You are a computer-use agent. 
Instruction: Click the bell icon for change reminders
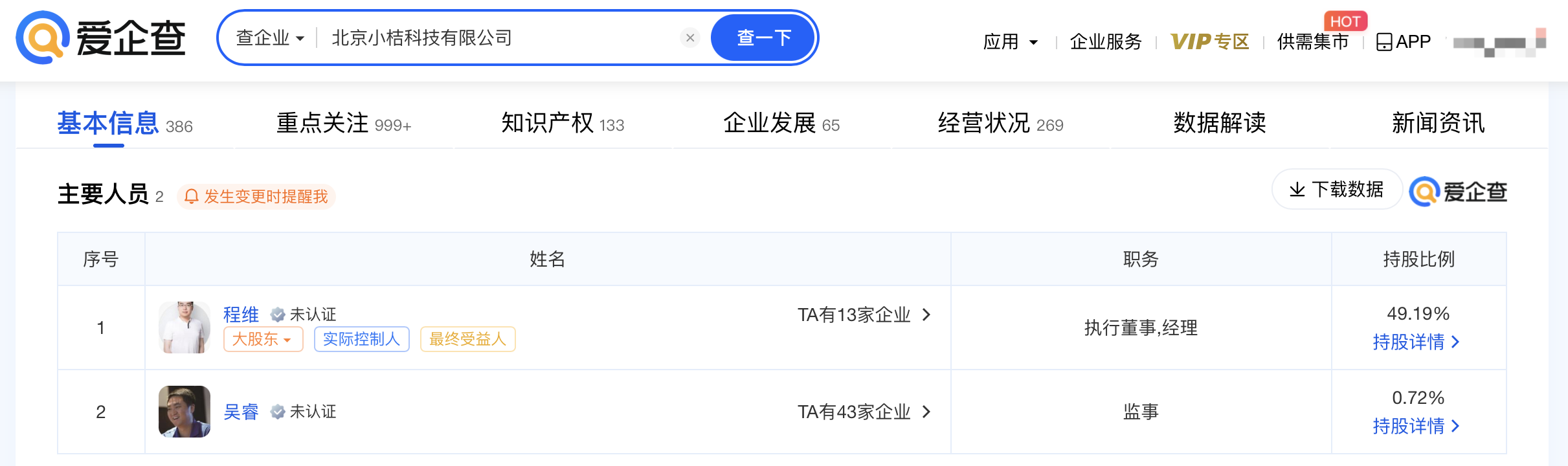(x=191, y=196)
